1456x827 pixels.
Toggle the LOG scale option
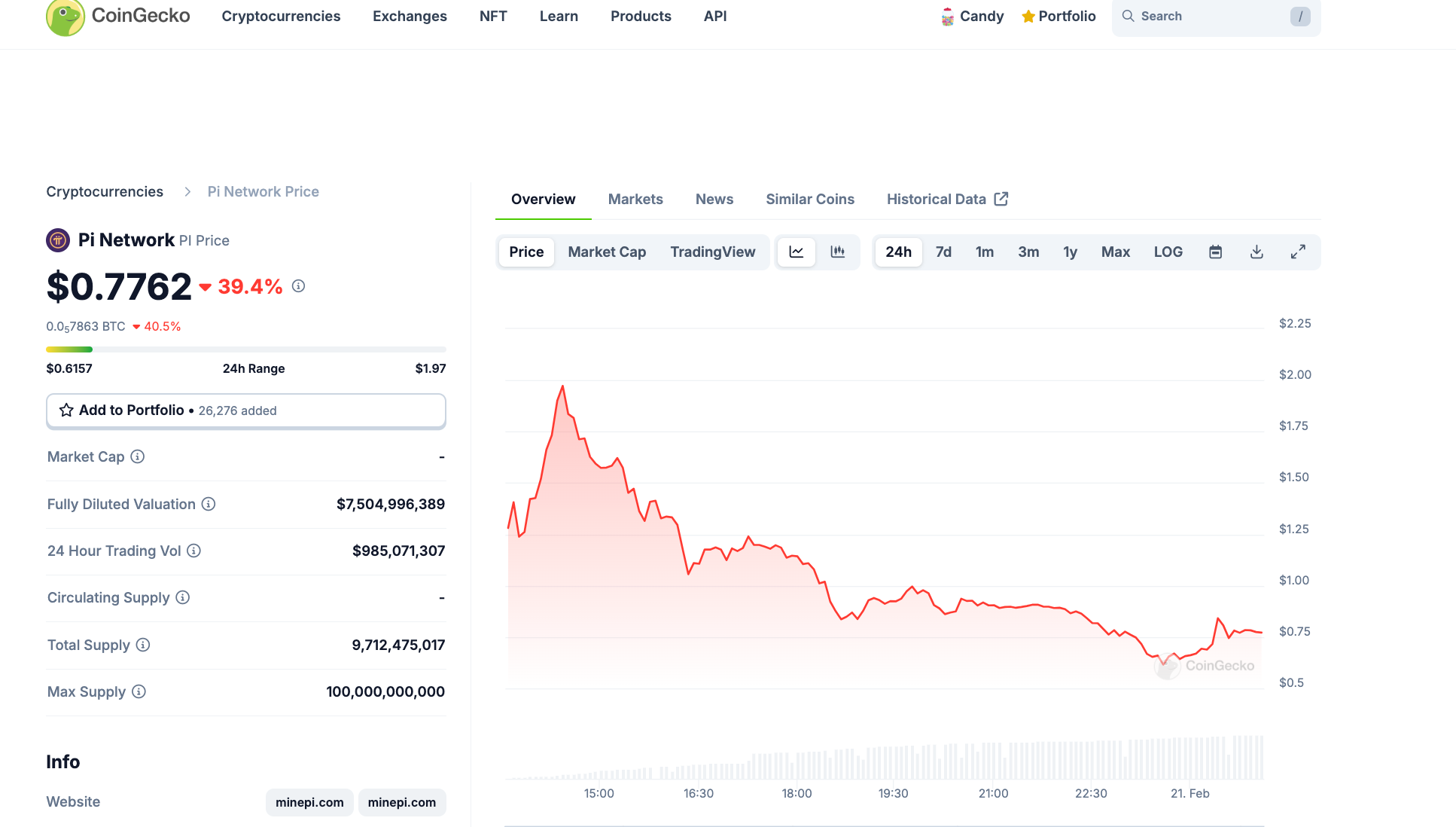tap(1168, 252)
